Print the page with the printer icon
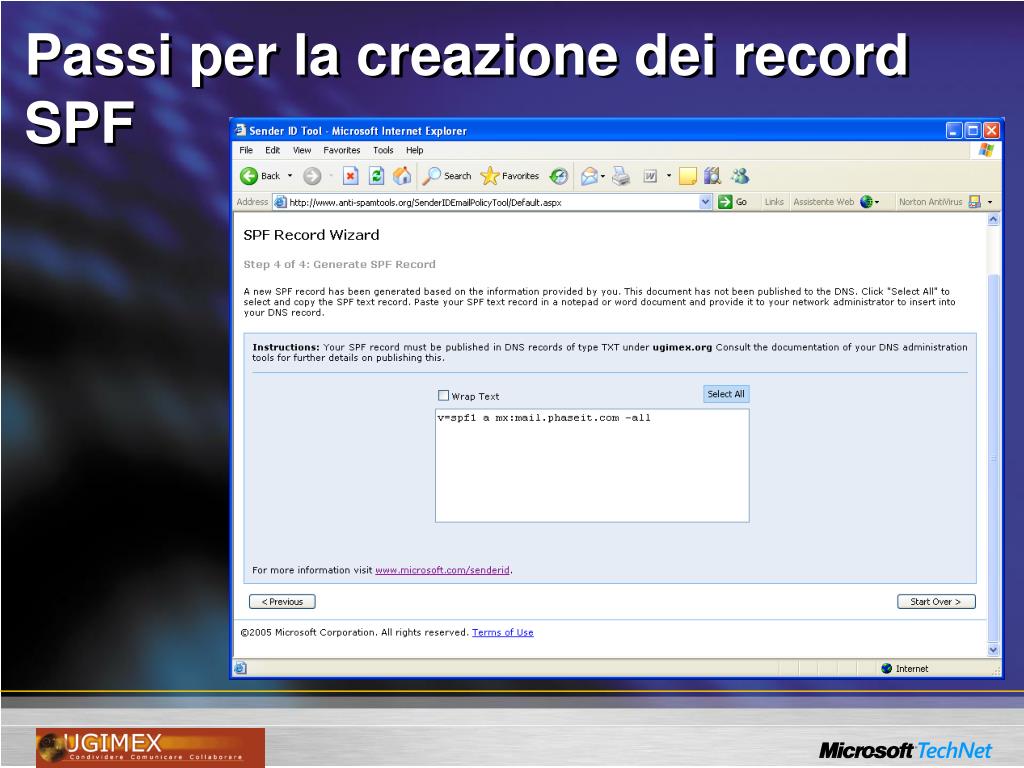The image size is (1024, 768). (x=621, y=176)
